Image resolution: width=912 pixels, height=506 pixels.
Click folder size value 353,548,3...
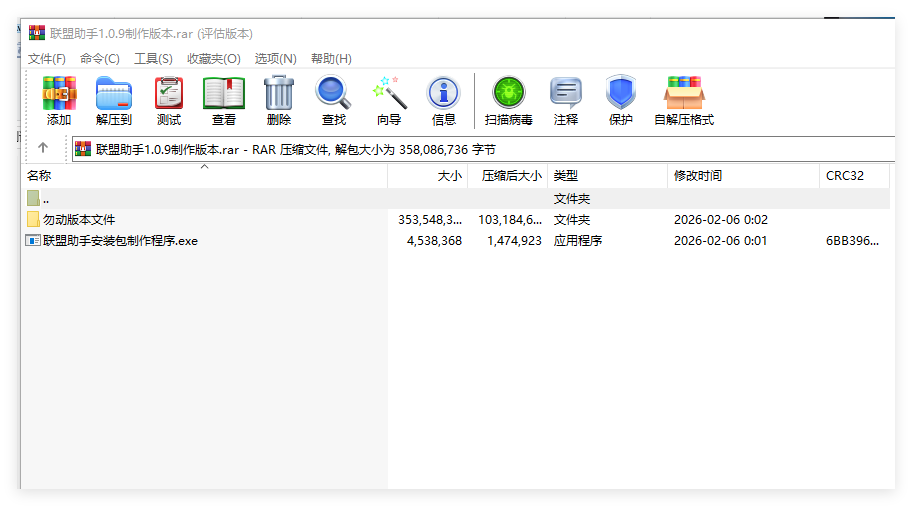430,220
